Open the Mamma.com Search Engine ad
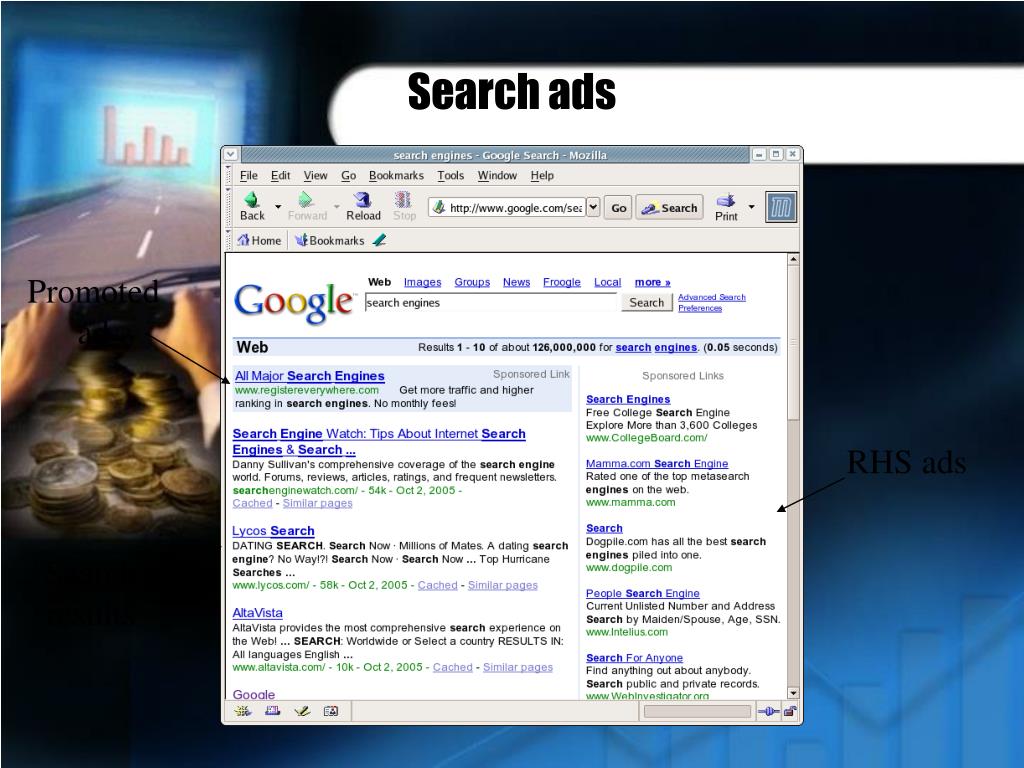This screenshot has height=768, width=1024. (x=657, y=464)
